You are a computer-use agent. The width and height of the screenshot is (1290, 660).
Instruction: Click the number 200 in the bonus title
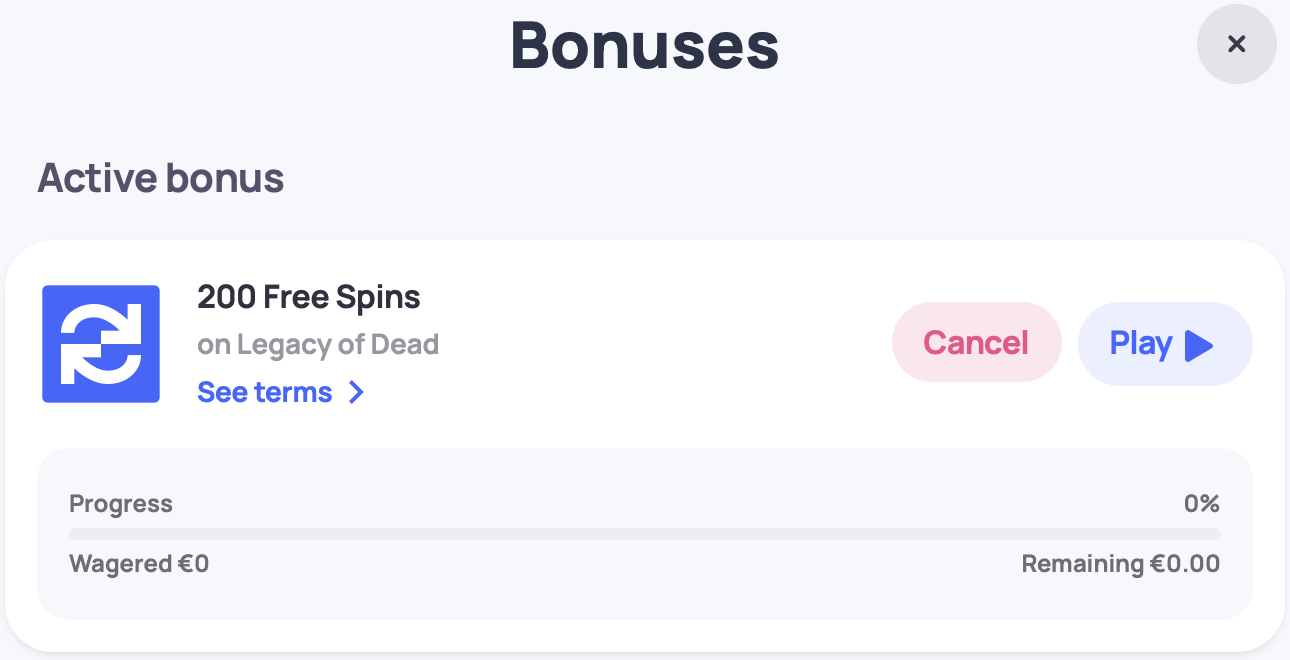pyautogui.click(x=226, y=297)
